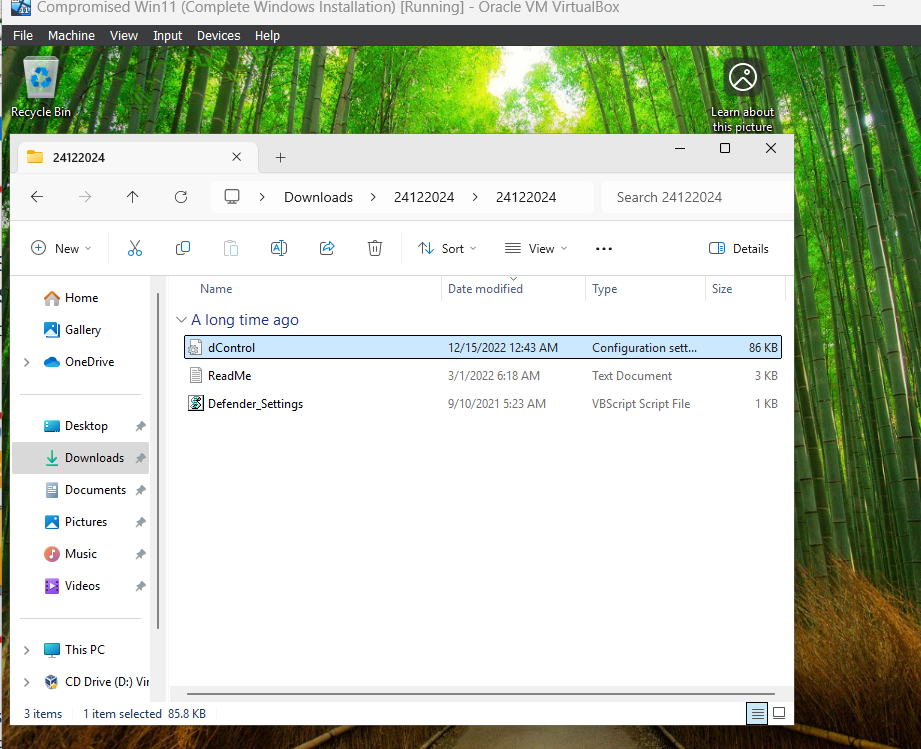Click the Cut scissors icon
The height and width of the screenshot is (749, 921).
(135, 248)
